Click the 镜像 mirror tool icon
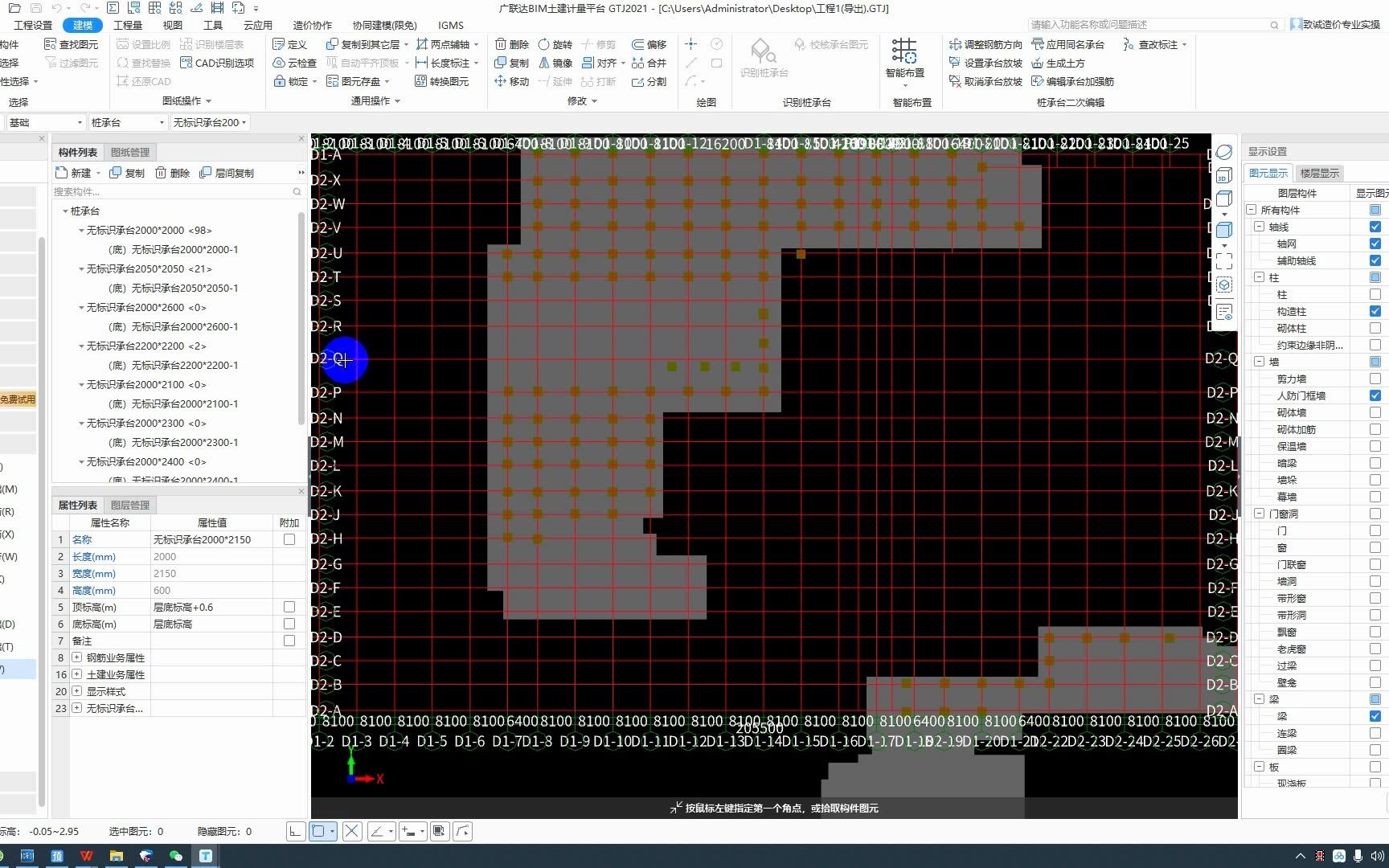 544,63
